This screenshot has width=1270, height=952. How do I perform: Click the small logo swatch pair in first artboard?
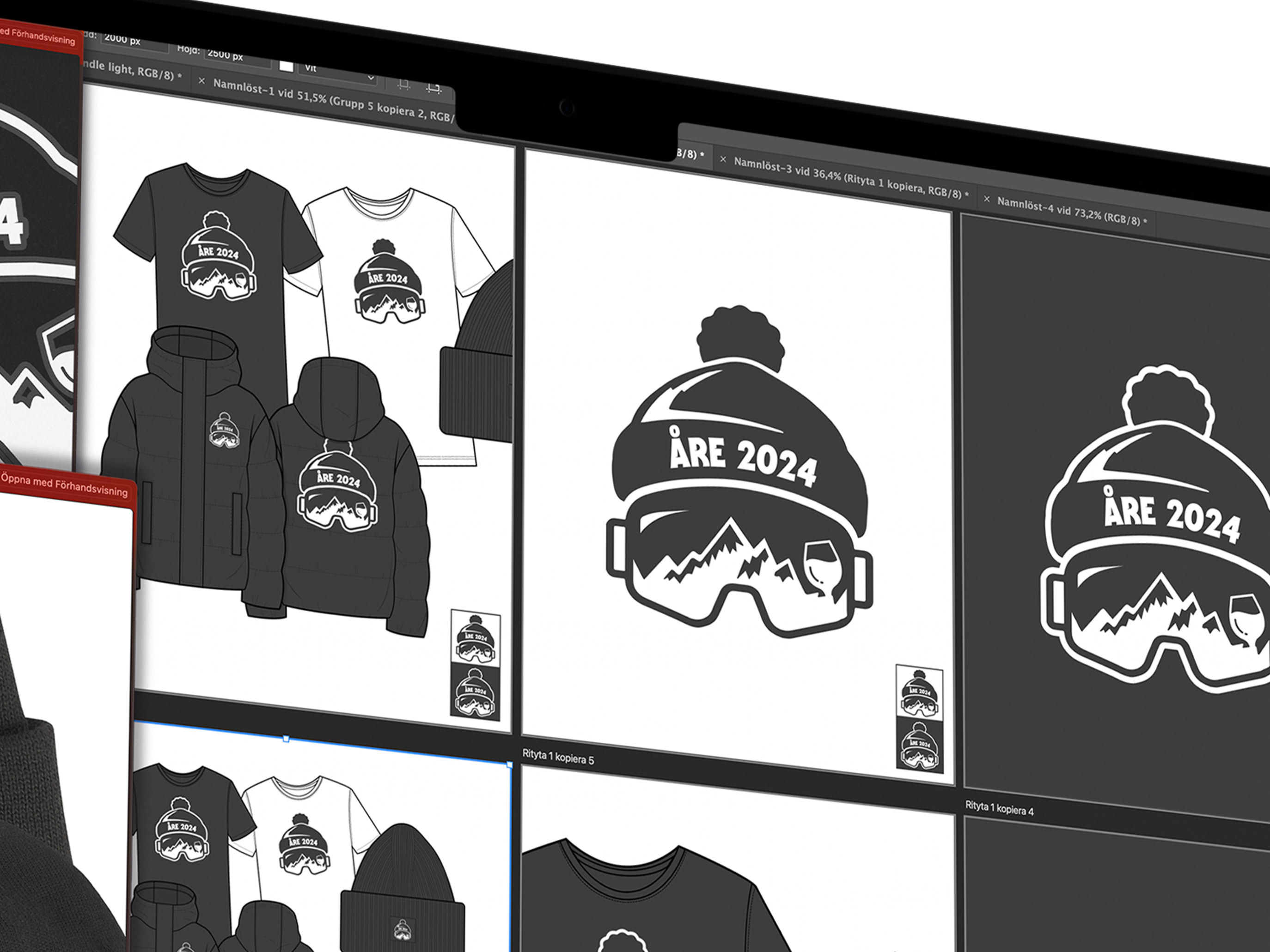(476, 665)
